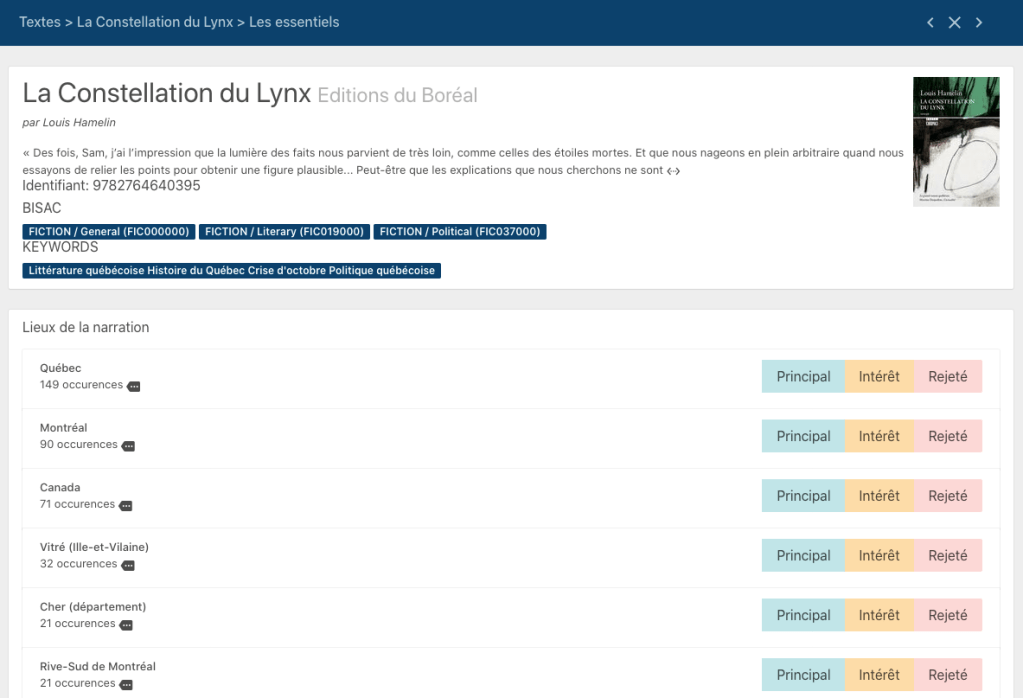
Task: Open the book cover thumbnail
Action: pos(955,142)
